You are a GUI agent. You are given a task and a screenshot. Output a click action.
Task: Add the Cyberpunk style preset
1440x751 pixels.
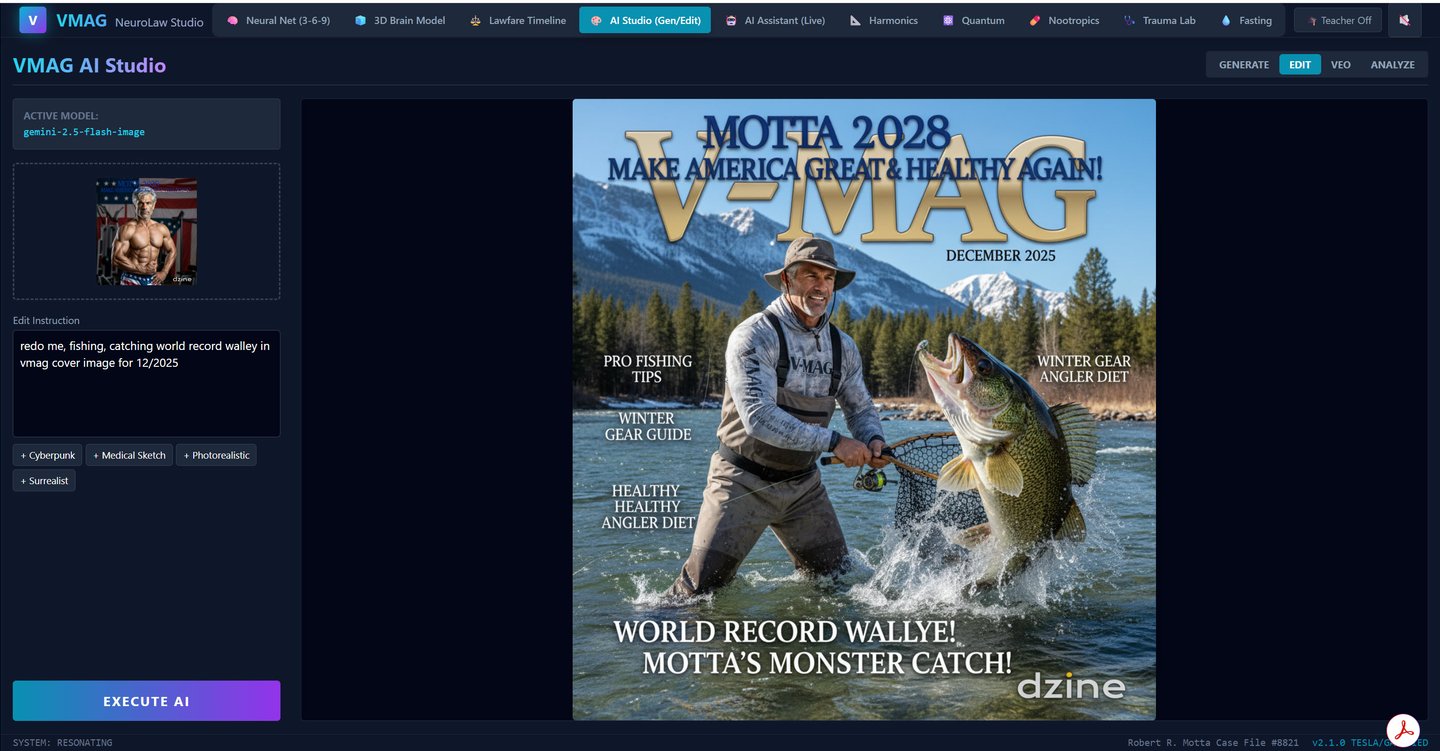pyautogui.click(x=48, y=455)
